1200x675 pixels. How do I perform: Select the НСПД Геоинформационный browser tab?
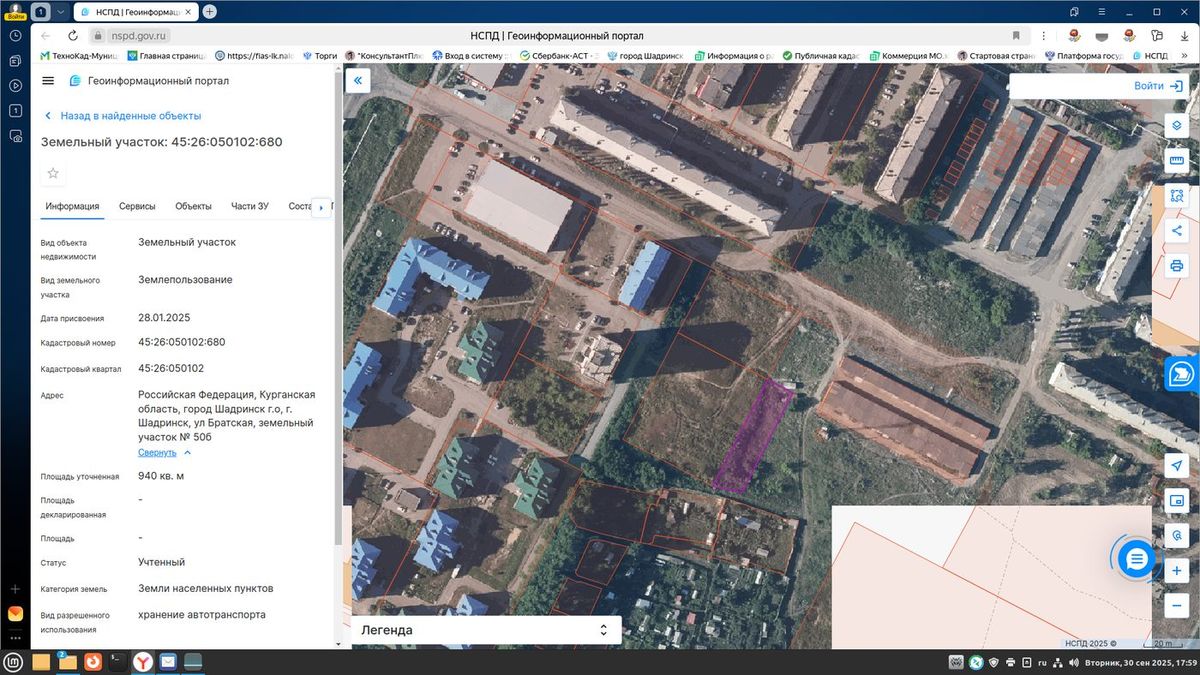136,12
